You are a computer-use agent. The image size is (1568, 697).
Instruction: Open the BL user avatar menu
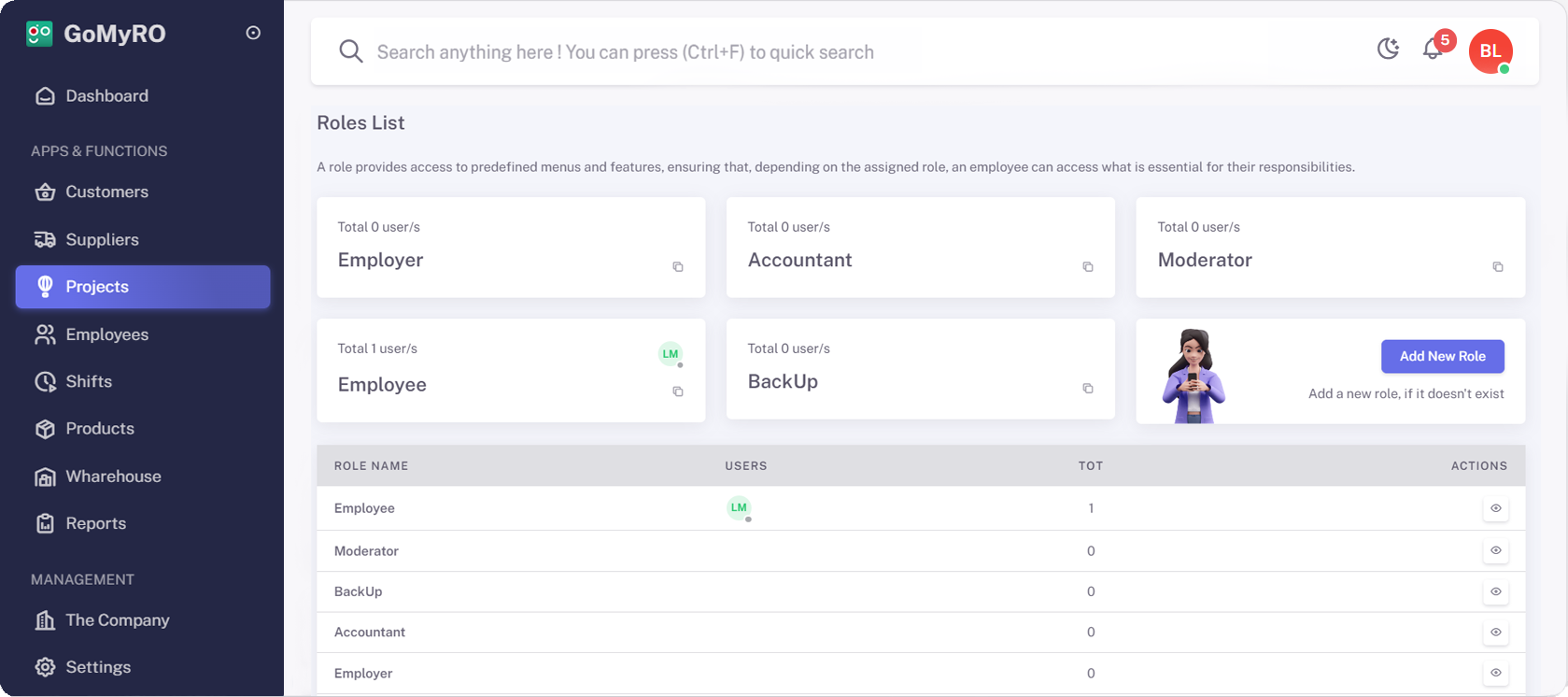[x=1490, y=51]
